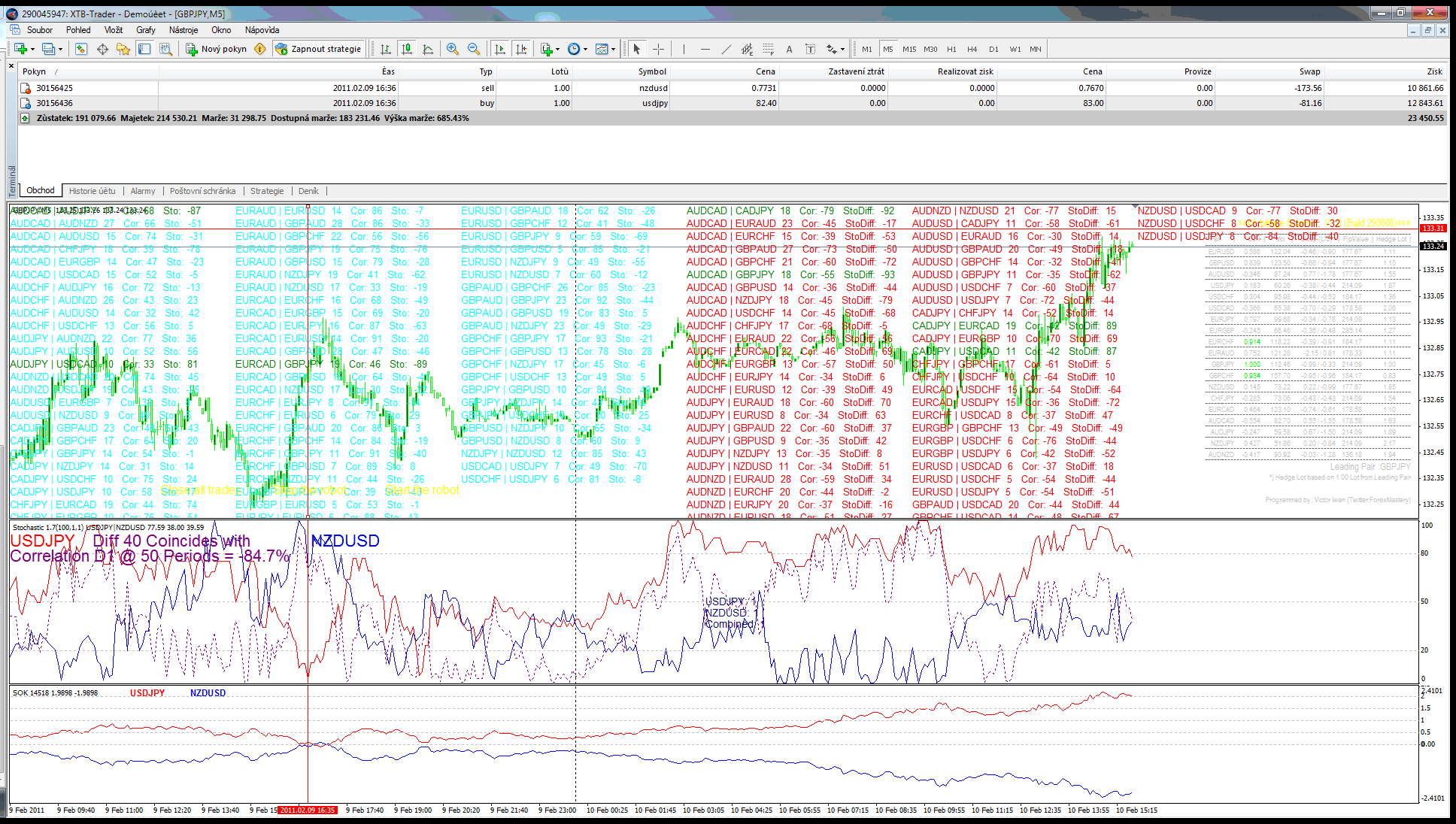Switch timeframe to H4
1456x824 pixels.
[972, 49]
